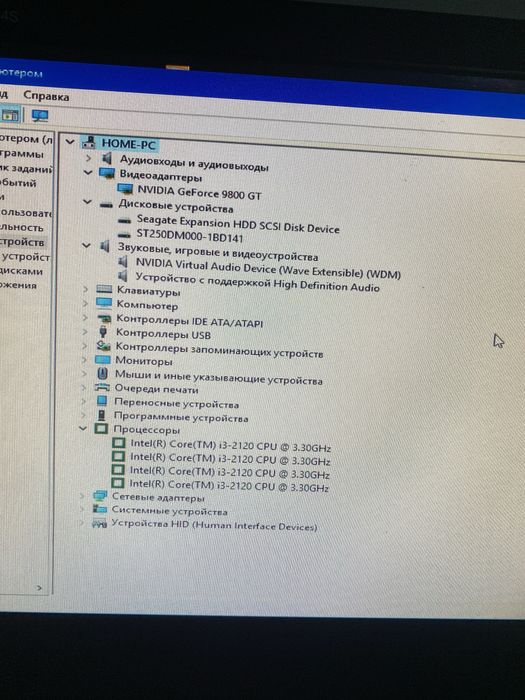Expand Мыши и иные указывающие устройства
This screenshot has height=700, width=525.
point(84,374)
